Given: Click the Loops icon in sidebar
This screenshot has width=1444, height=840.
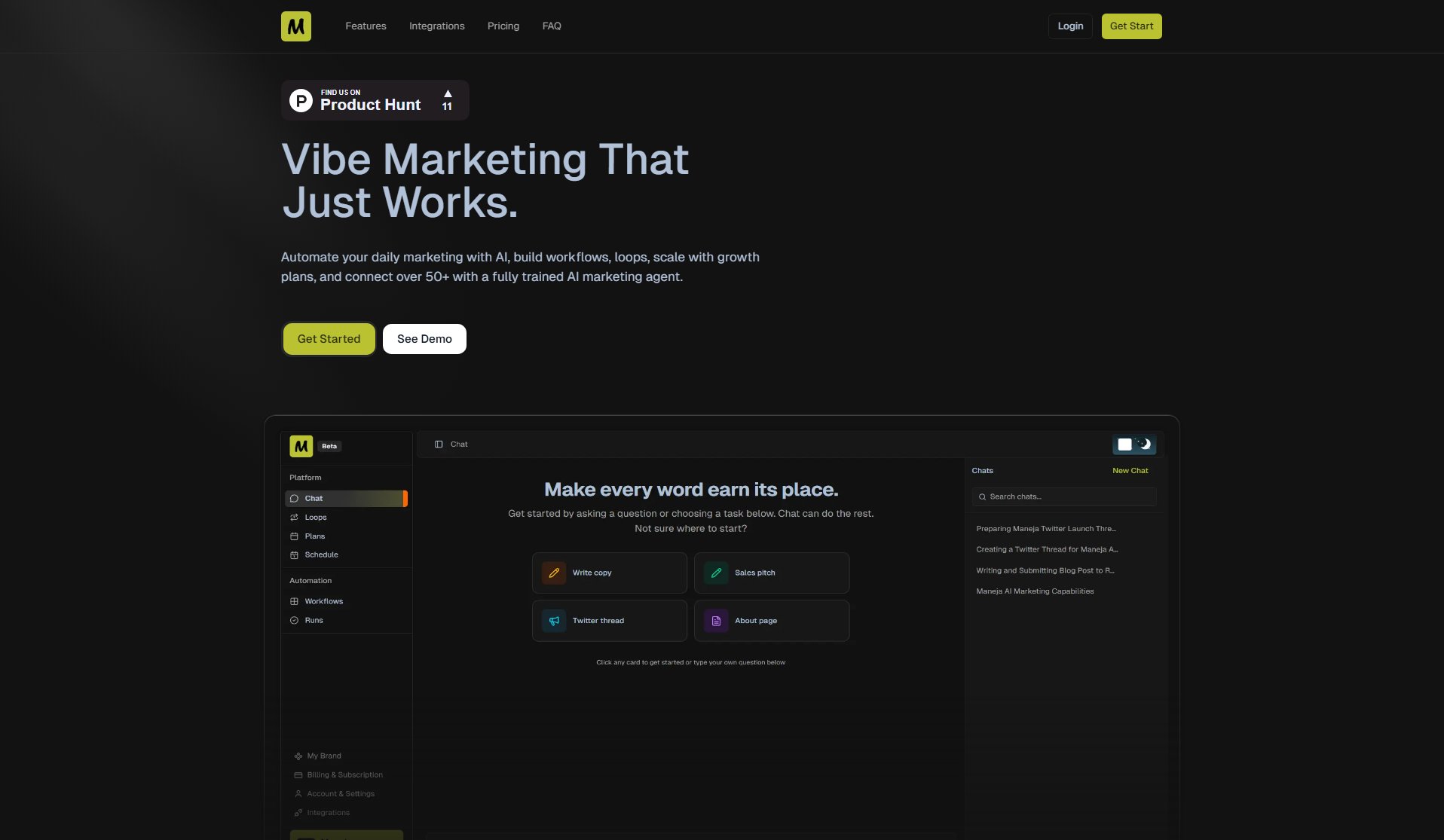Looking at the screenshot, I should click(294, 518).
